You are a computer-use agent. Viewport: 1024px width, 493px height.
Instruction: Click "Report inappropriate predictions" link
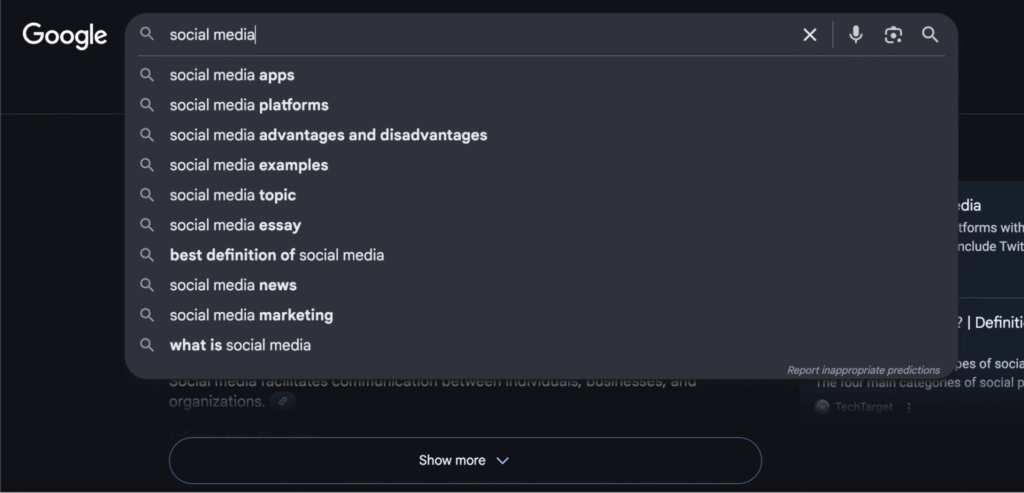[863, 370]
